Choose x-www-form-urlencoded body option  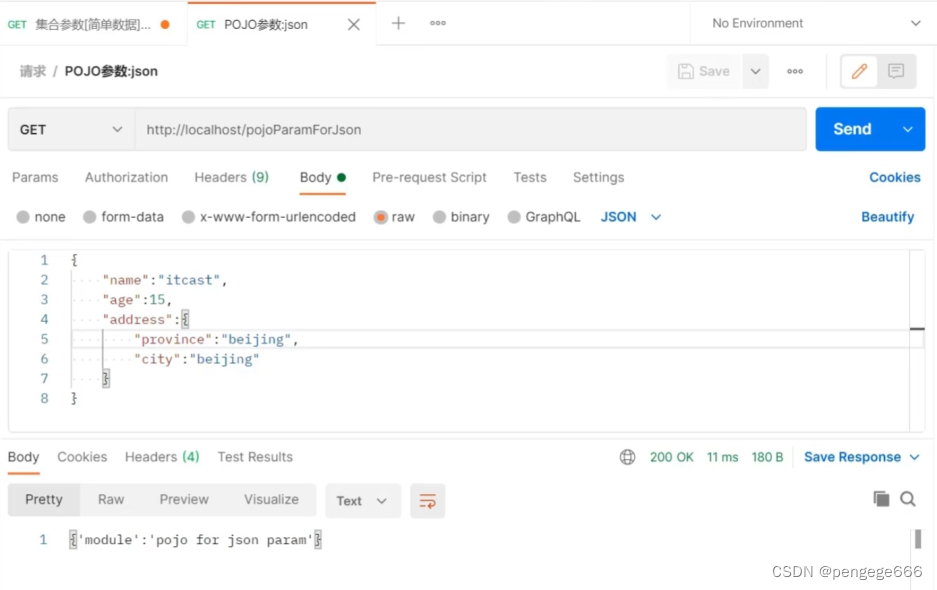268,217
